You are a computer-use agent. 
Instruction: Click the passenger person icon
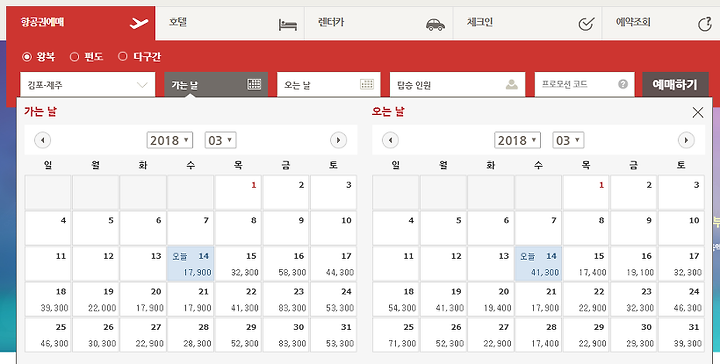click(512, 84)
